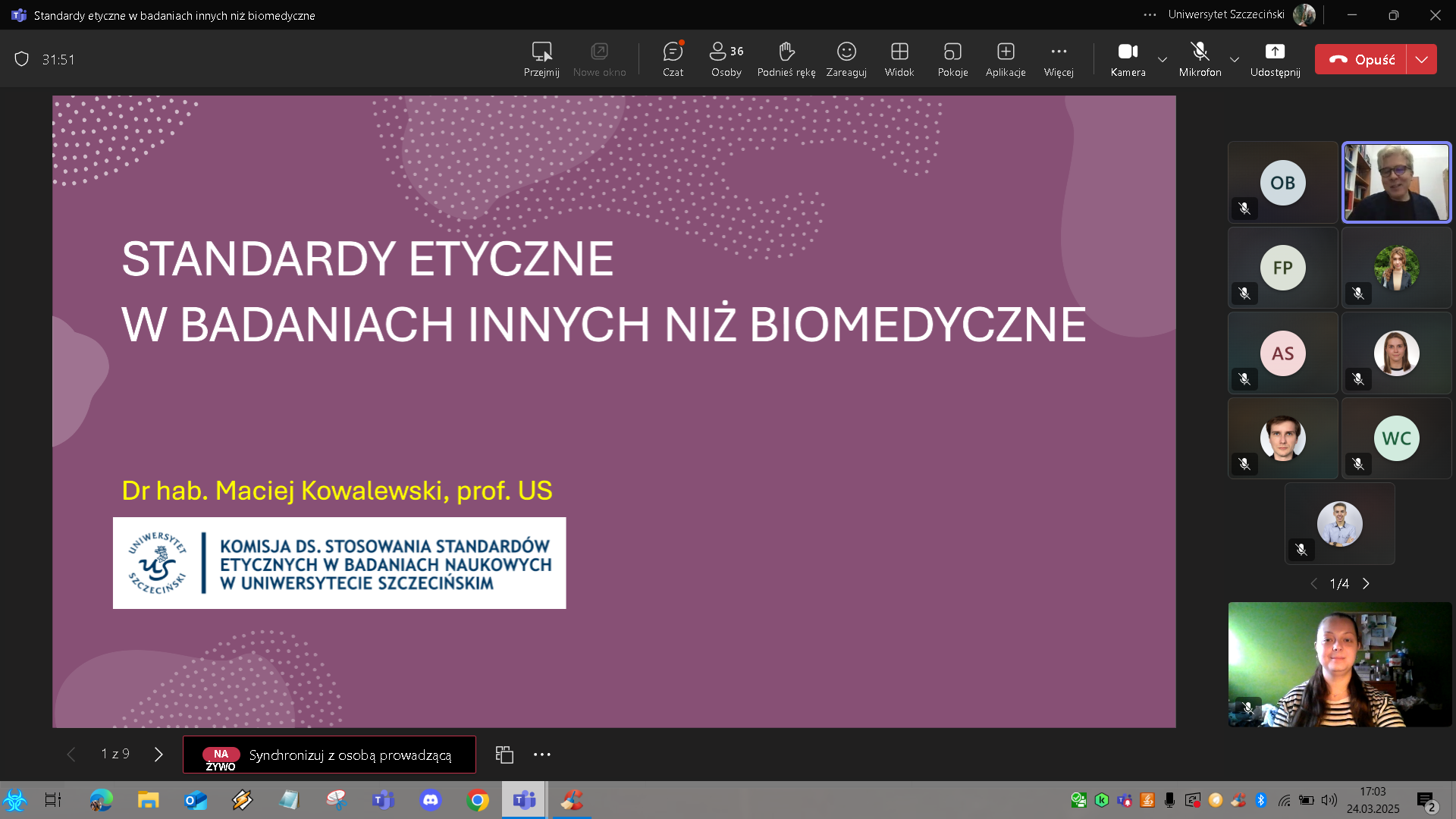1456x819 pixels.
Task: Open the Czat panel
Action: pos(673,59)
